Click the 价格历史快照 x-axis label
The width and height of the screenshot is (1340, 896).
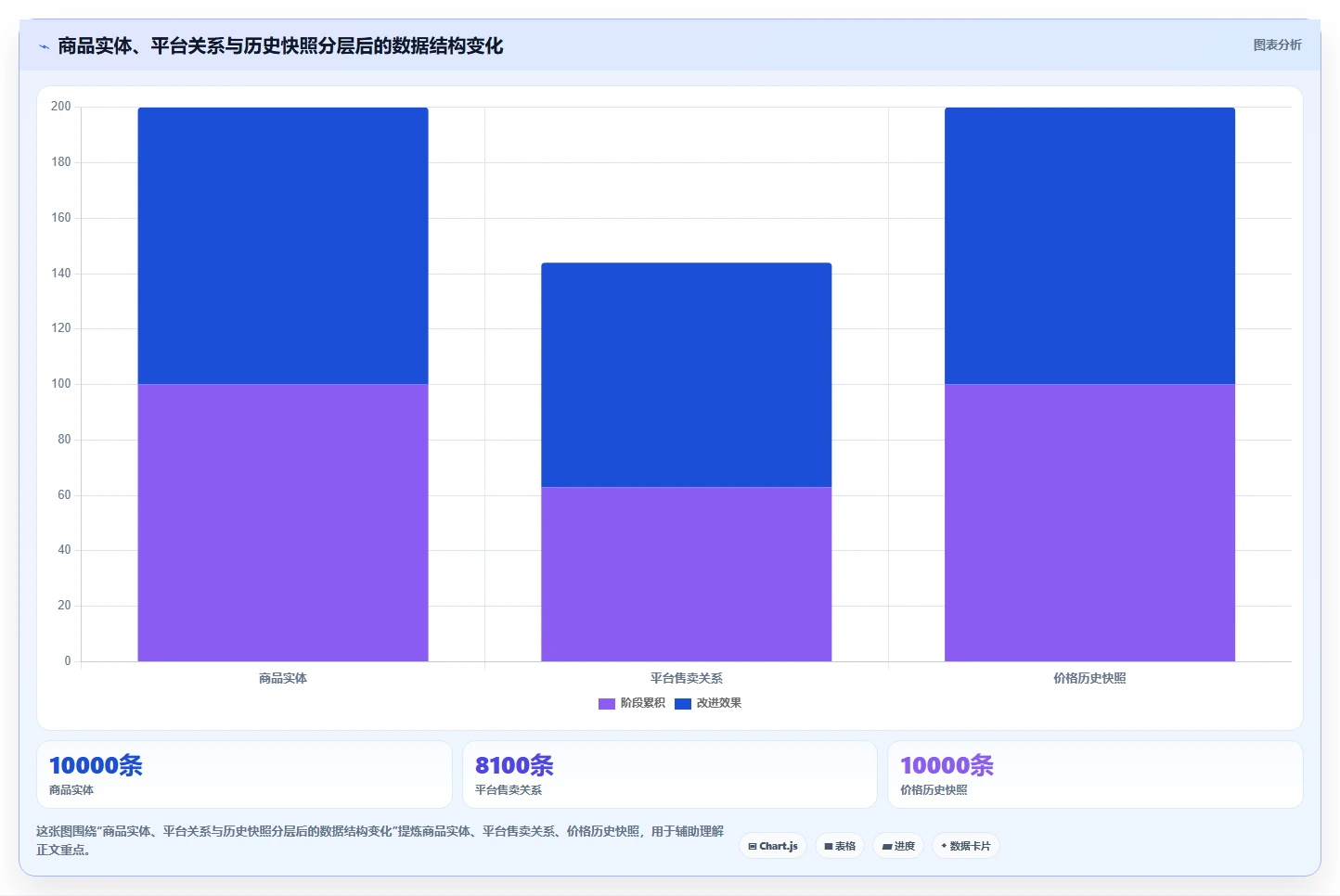[1089, 678]
